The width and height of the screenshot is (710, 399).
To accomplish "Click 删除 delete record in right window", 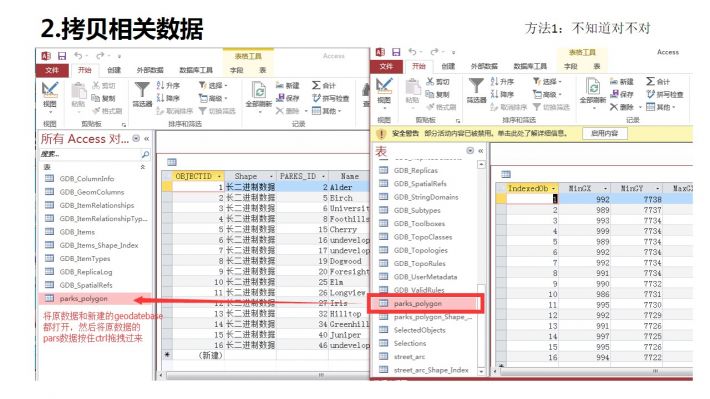I will tap(621, 107).
